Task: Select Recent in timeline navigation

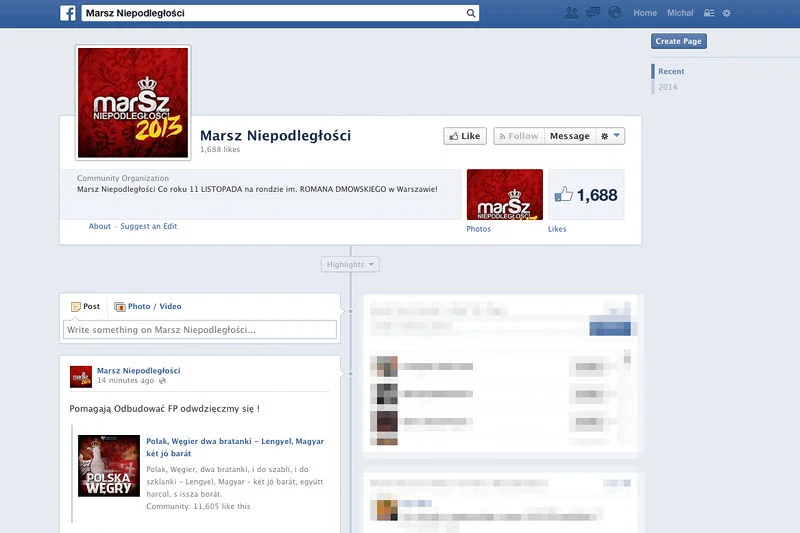Action: pos(671,71)
